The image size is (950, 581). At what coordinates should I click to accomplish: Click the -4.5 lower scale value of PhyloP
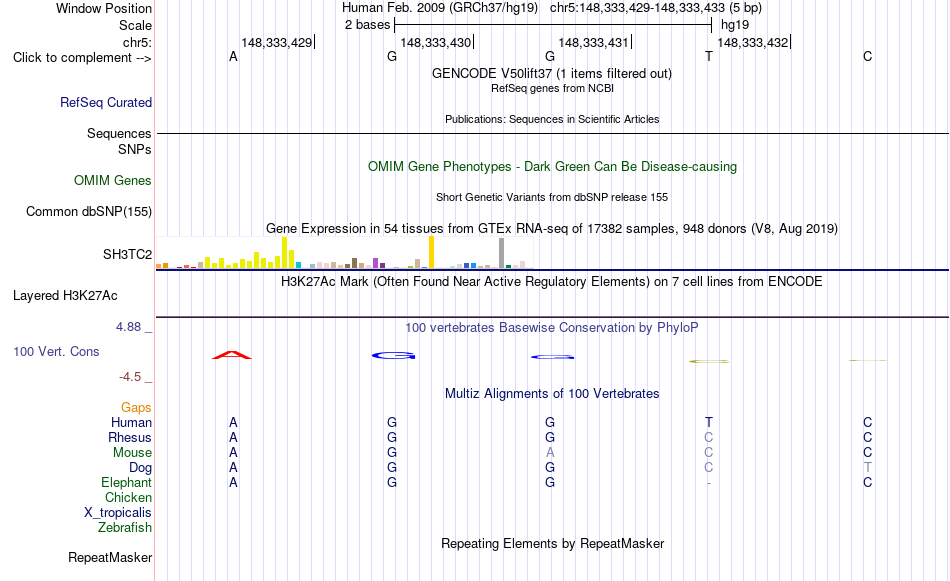[x=130, y=377]
